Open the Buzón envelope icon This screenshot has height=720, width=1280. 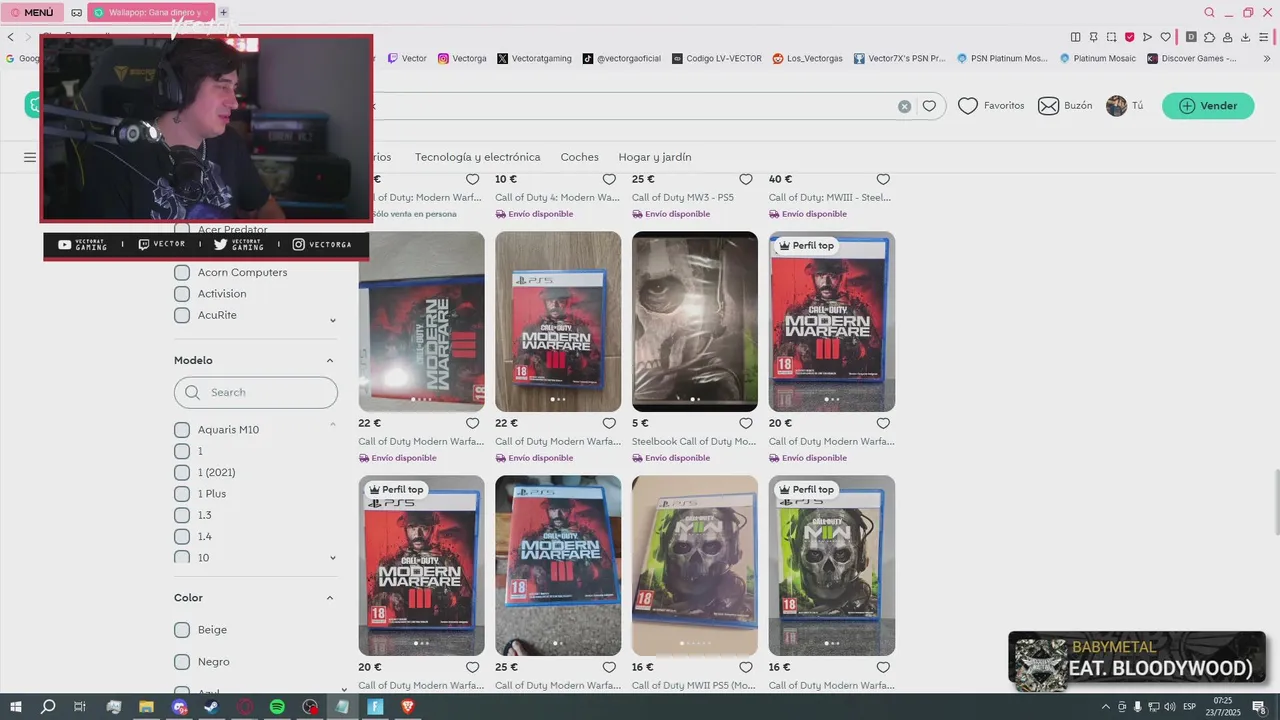(1048, 105)
